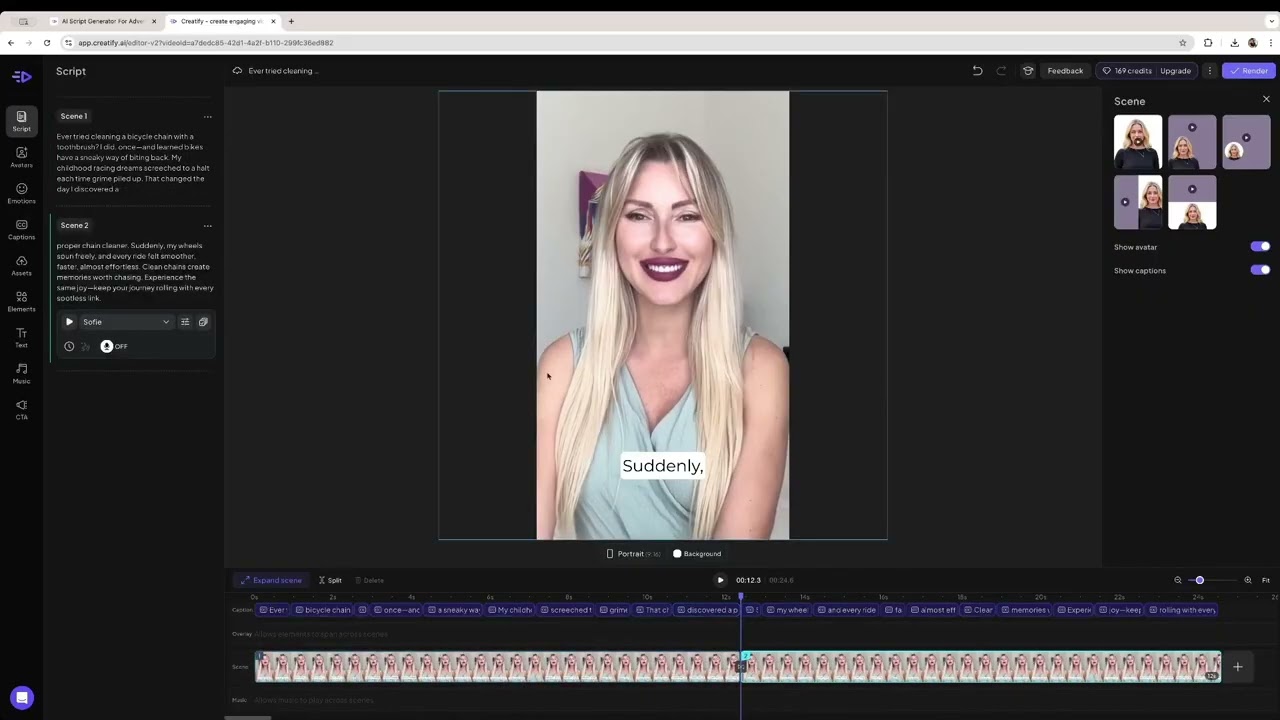Open the Music panel
Screen dimensions: 1280x720
(x=21, y=373)
